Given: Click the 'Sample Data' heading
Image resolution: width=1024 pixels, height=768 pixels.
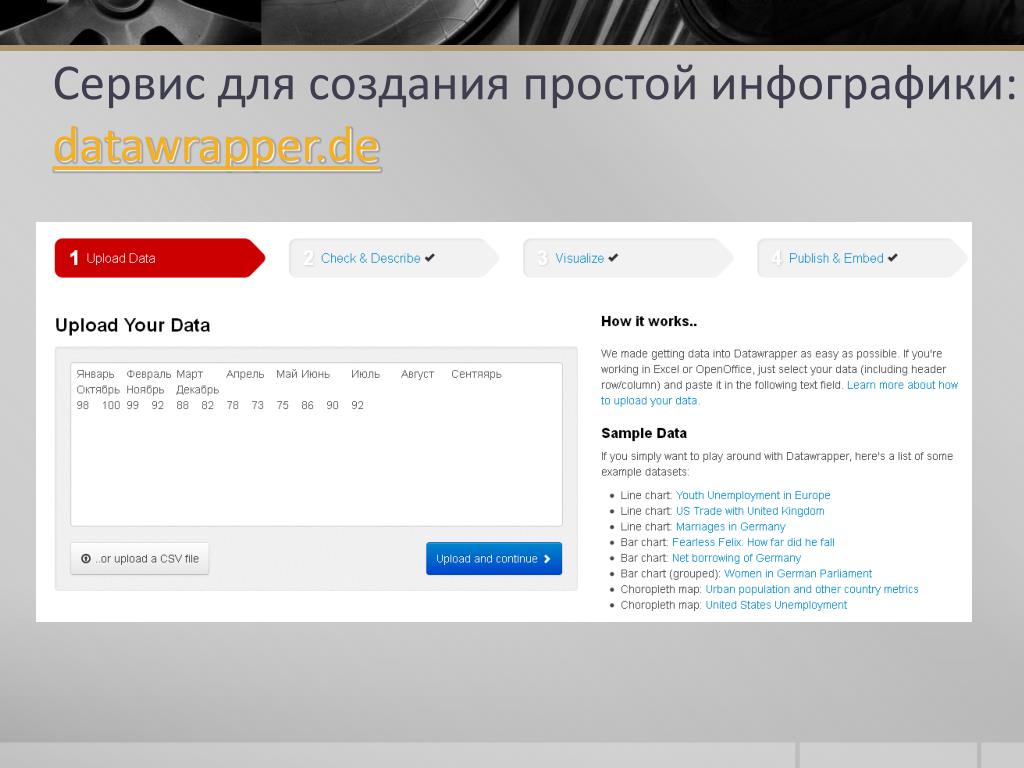Looking at the screenshot, I should [644, 433].
